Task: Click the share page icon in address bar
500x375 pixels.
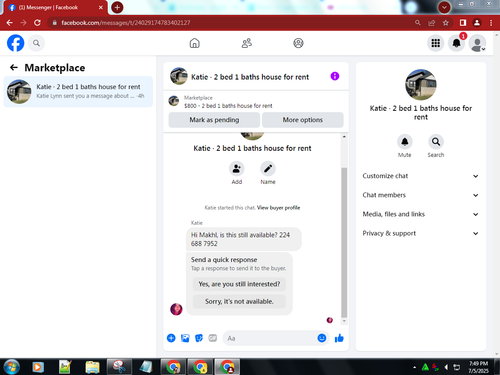Action: (432, 23)
